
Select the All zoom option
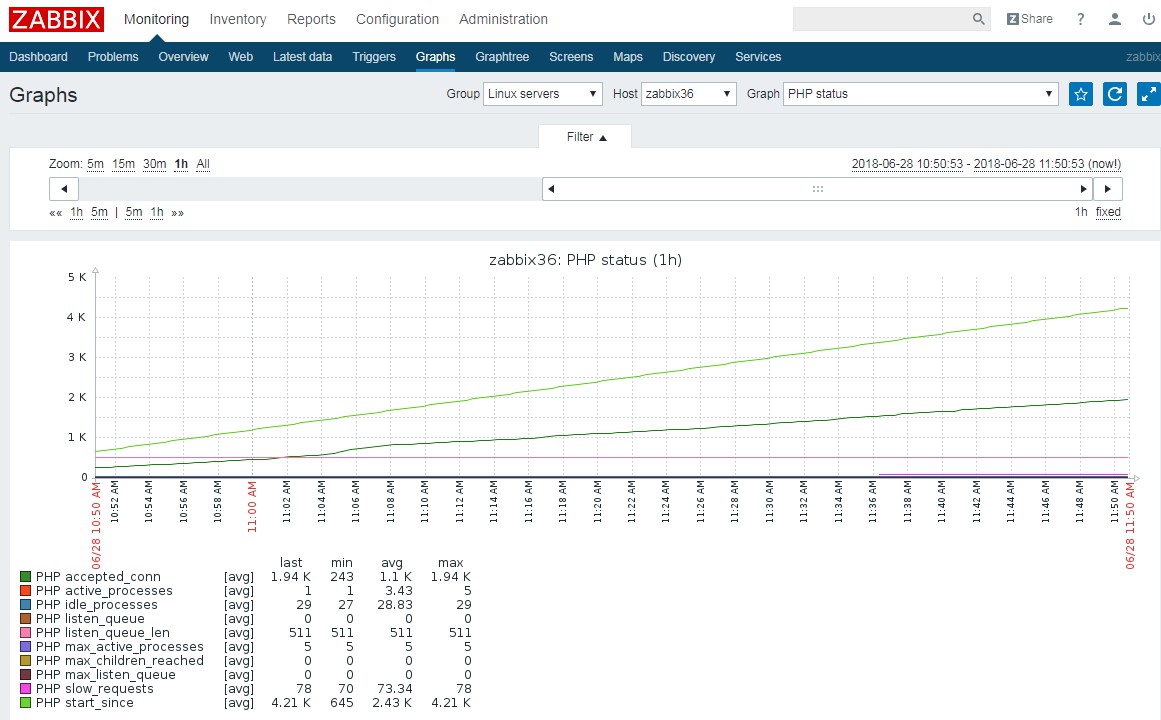(x=203, y=164)
